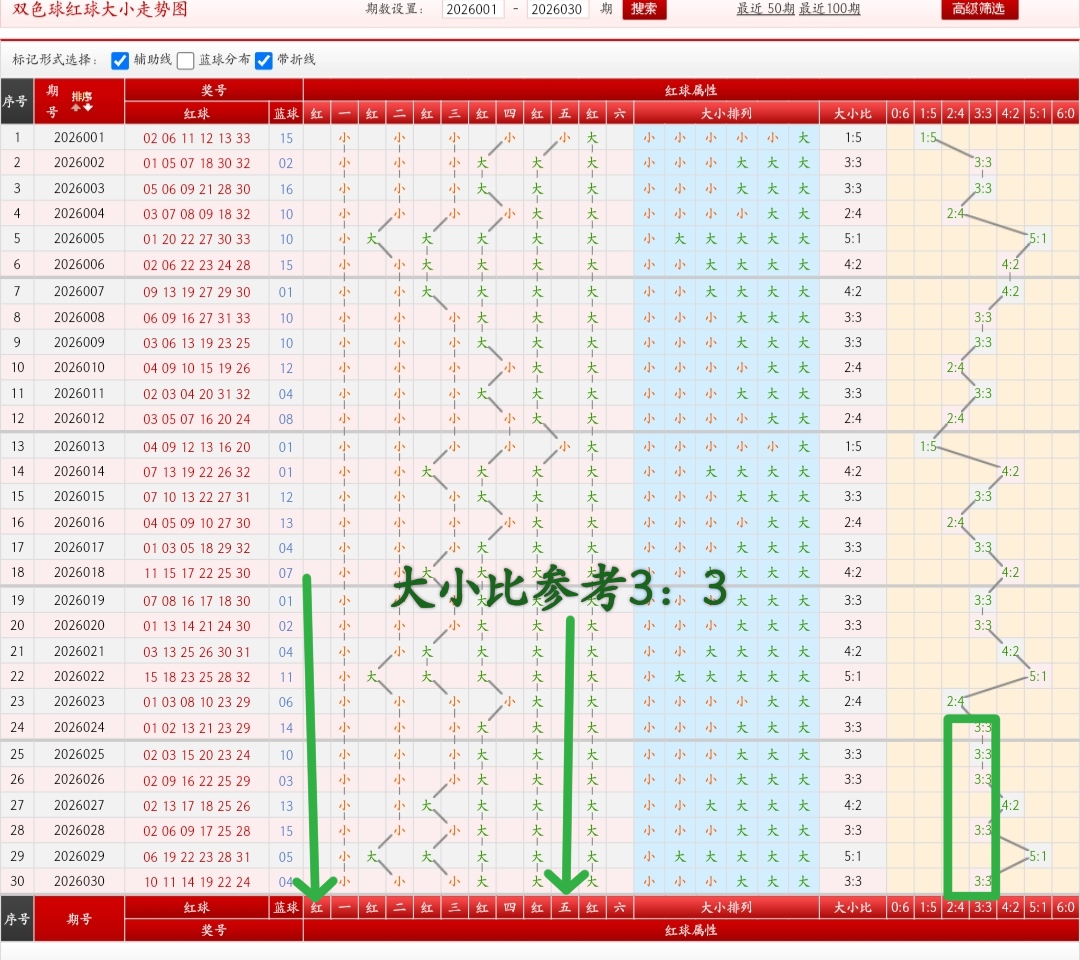The height and width of the screenshot is (960, 1080).
Task: Click blue ball 16 in row 2026003
Action: click(x=286, y=189)
